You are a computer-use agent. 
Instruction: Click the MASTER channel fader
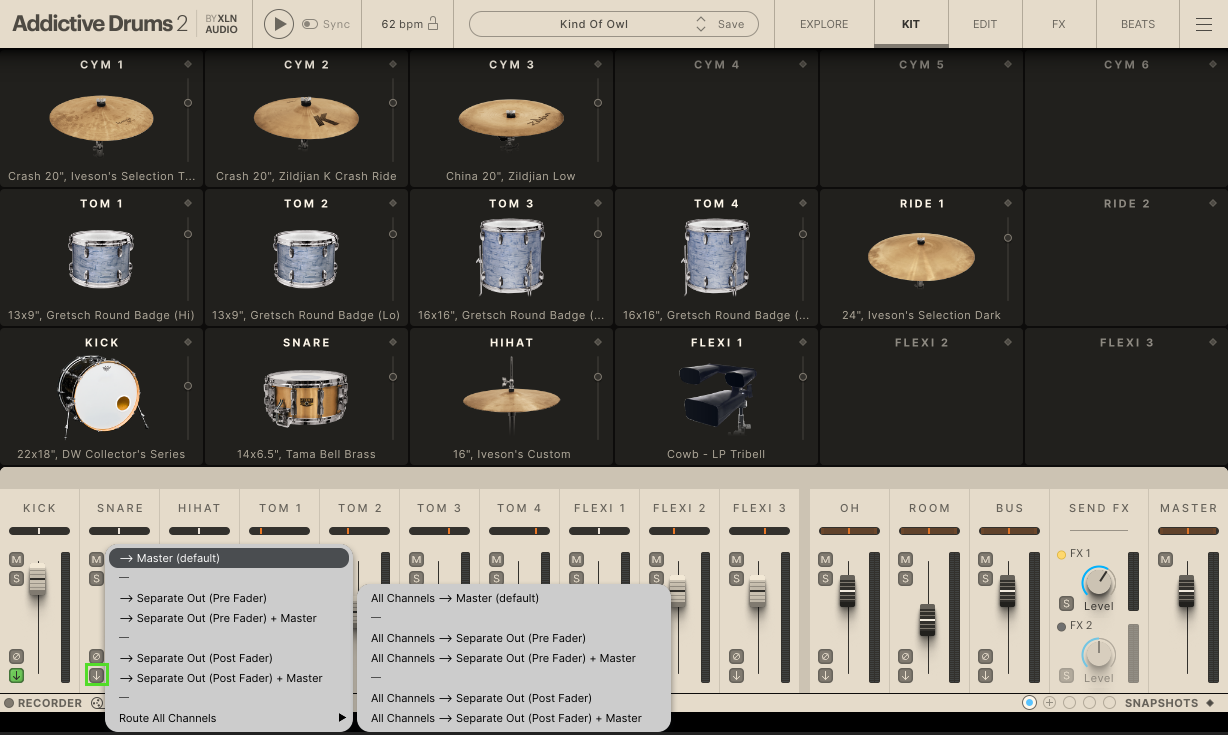point(1187,591)
